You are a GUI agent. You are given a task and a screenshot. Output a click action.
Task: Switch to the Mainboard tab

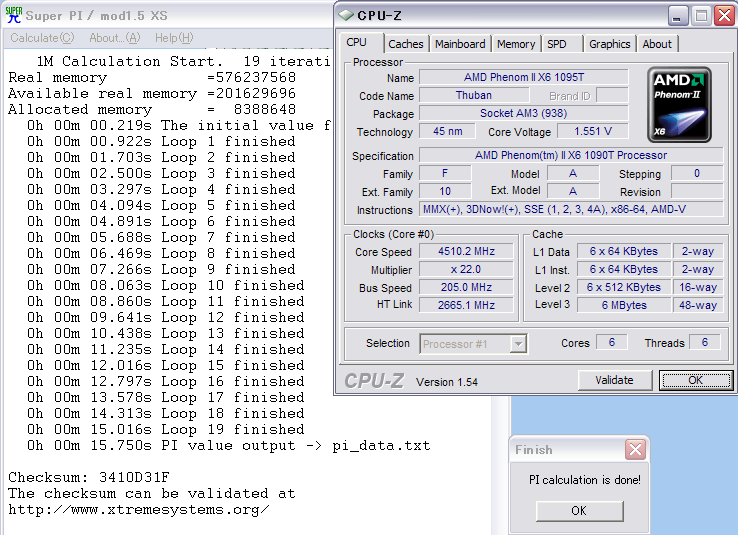460,44
